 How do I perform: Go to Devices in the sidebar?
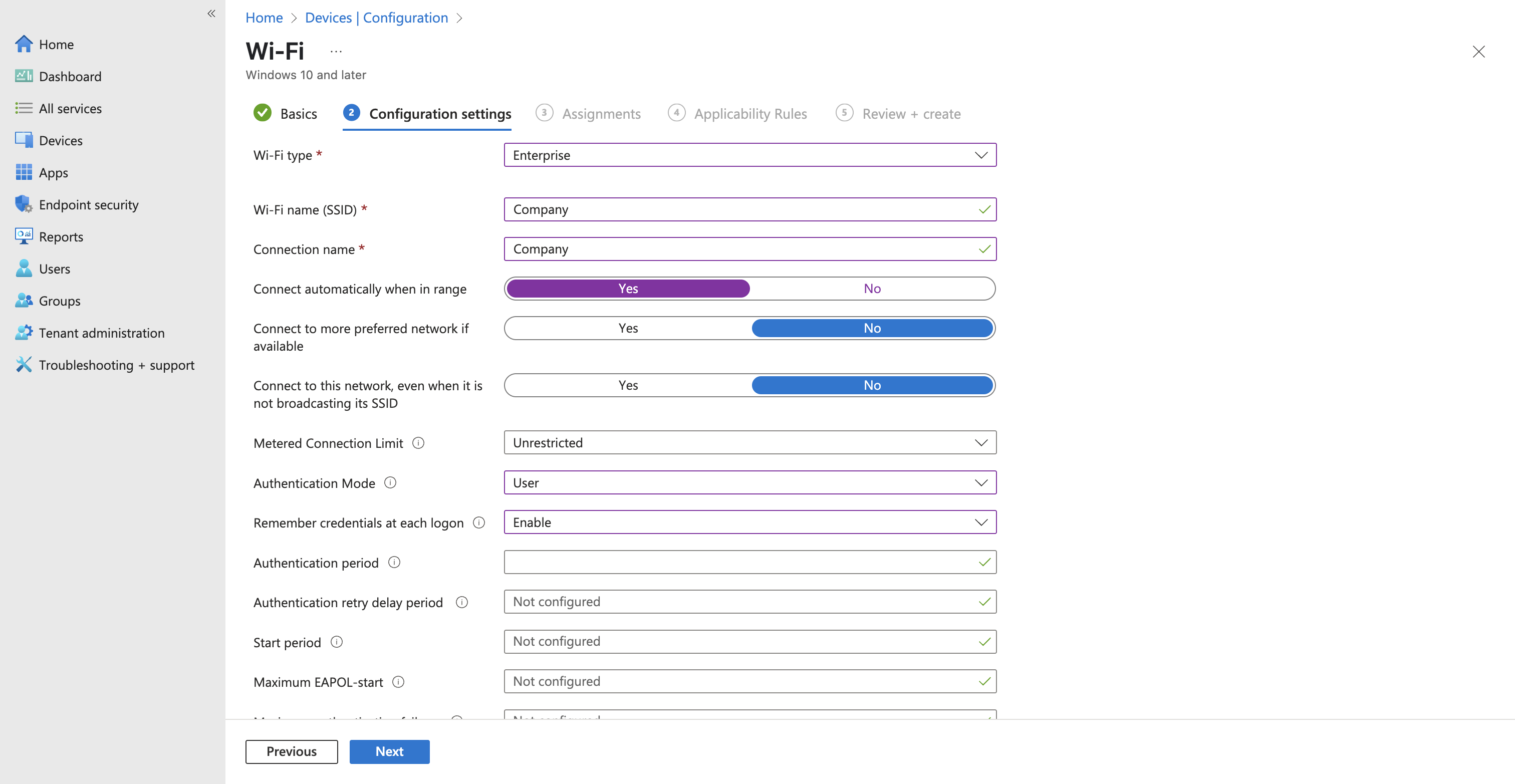coord(61,141)
